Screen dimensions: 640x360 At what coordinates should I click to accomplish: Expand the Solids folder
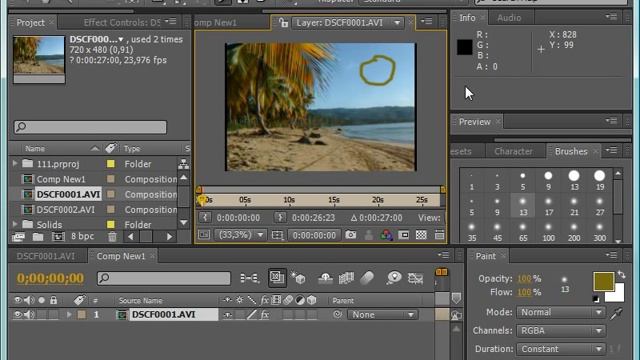pyautogui.click(x=15, y=224)
